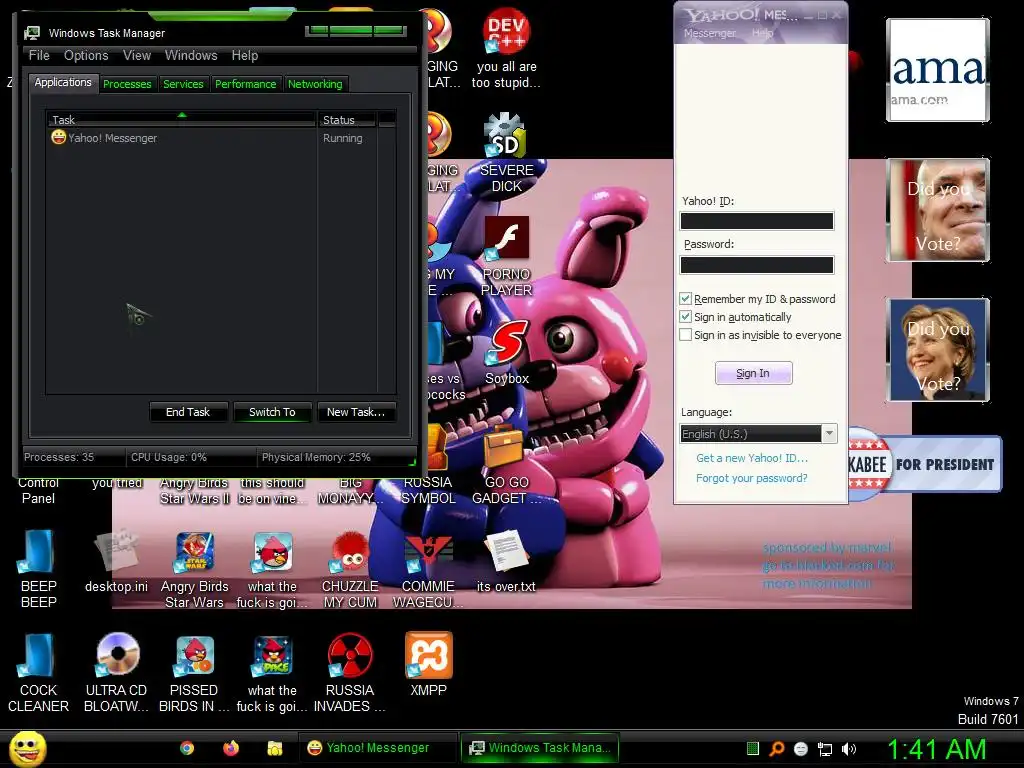Click the volume speaker tray icon
The height and width of the screenshot is (768, 1024).
click(x=848, y=749)
